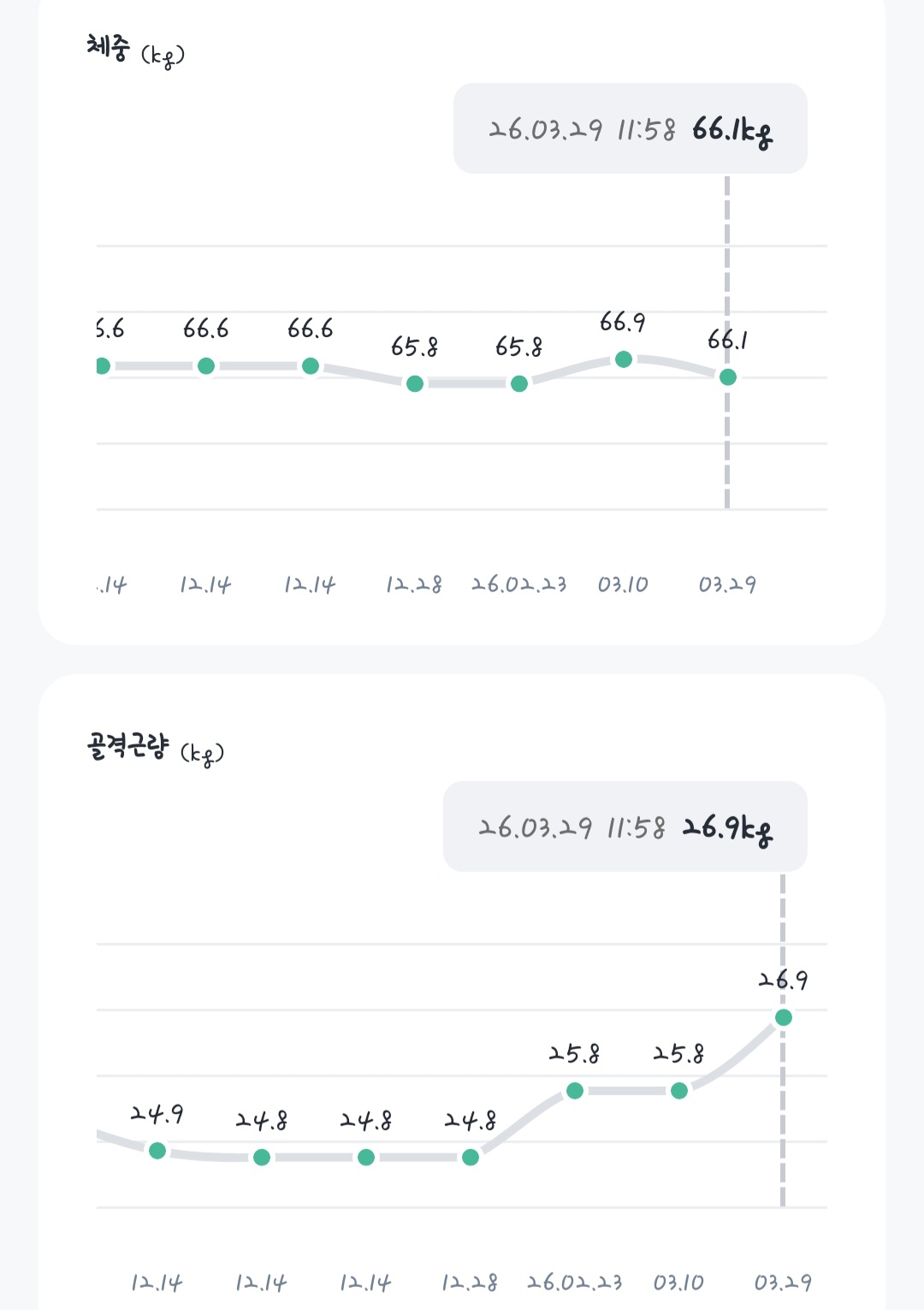The height and width of the screenshot is (1310, 924).
Task: Select the 24.9 skeletal muscle data point
Action: (157, 1151)
